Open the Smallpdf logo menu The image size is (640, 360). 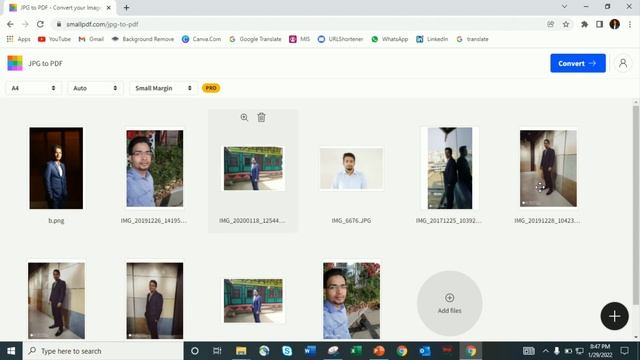tap(15, 63)
